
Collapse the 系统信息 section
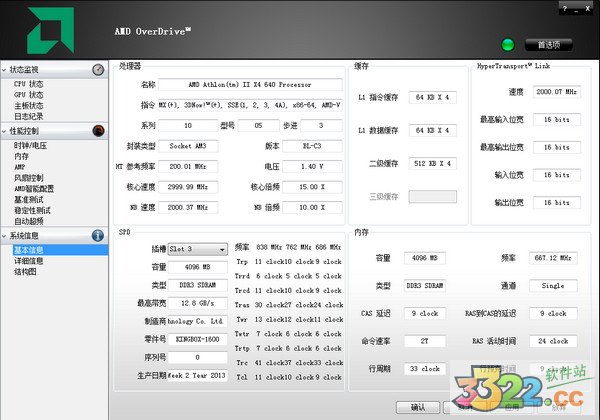click(x=4, y=236)
